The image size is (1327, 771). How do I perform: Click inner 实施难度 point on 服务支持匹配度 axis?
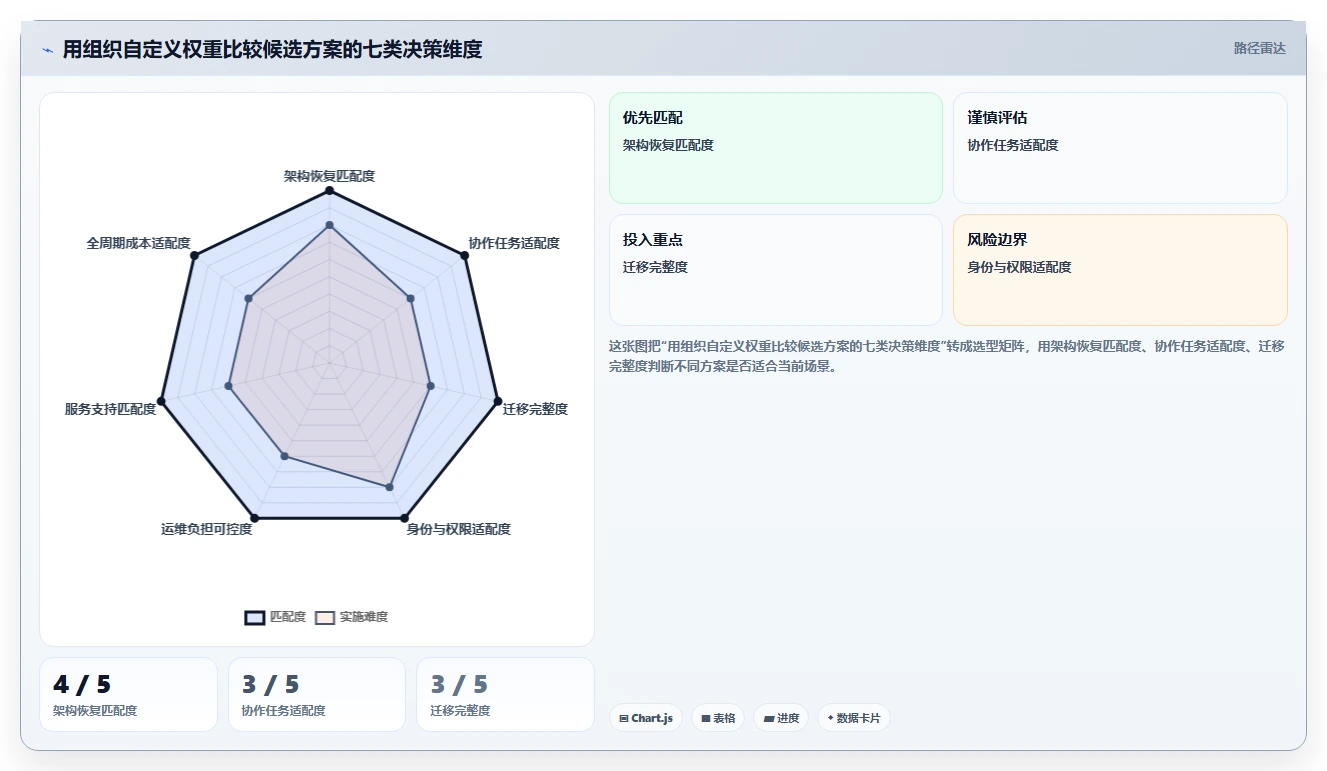click(229, 385)
